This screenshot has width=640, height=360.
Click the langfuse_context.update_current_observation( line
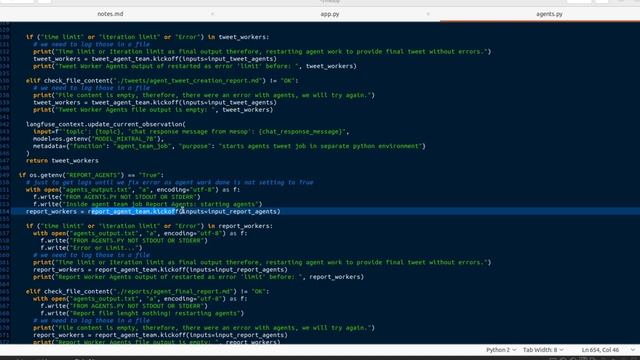pyautogui.click(x=106, y=124)
